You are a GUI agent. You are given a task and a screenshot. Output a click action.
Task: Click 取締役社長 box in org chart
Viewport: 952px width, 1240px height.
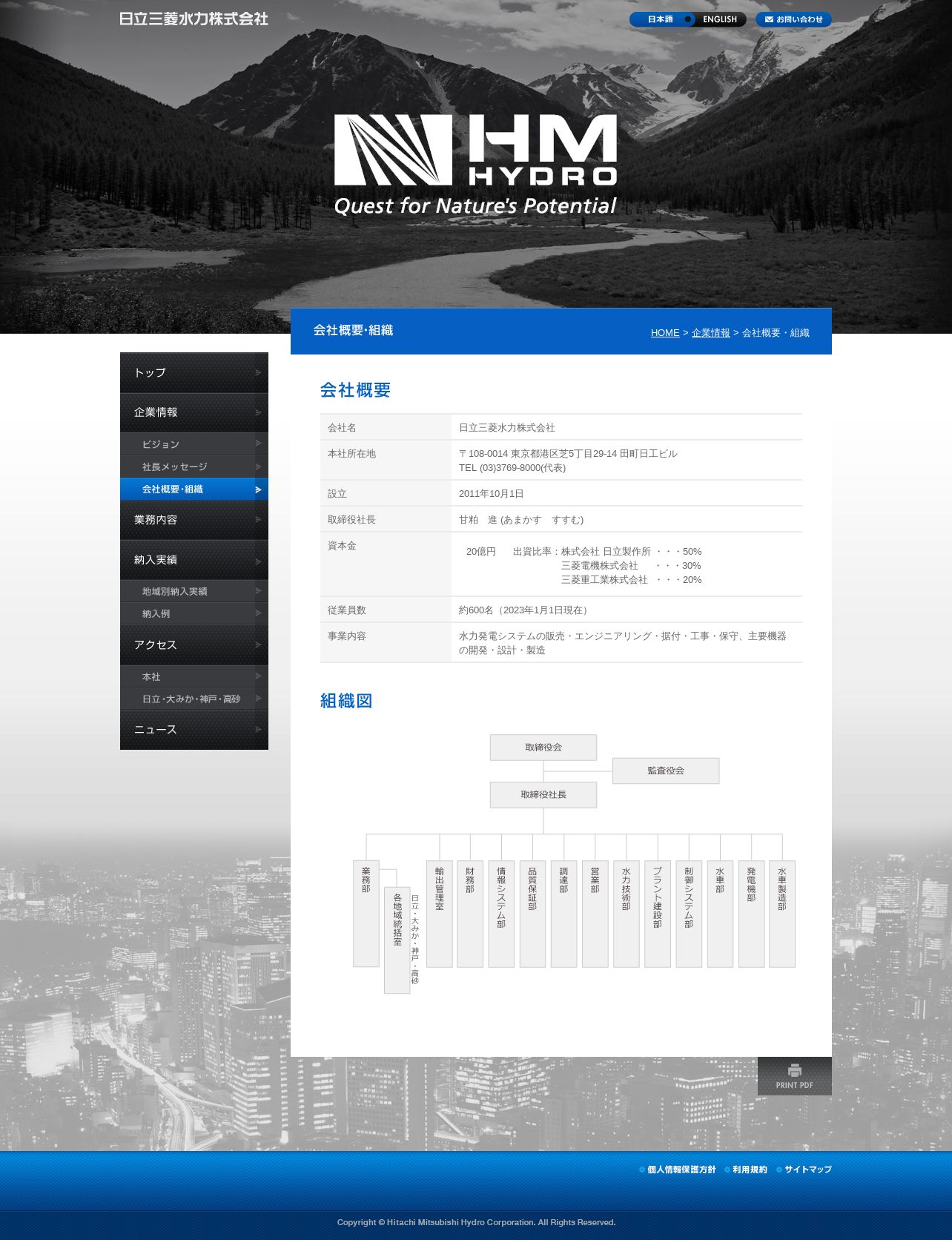click(543, 795)
